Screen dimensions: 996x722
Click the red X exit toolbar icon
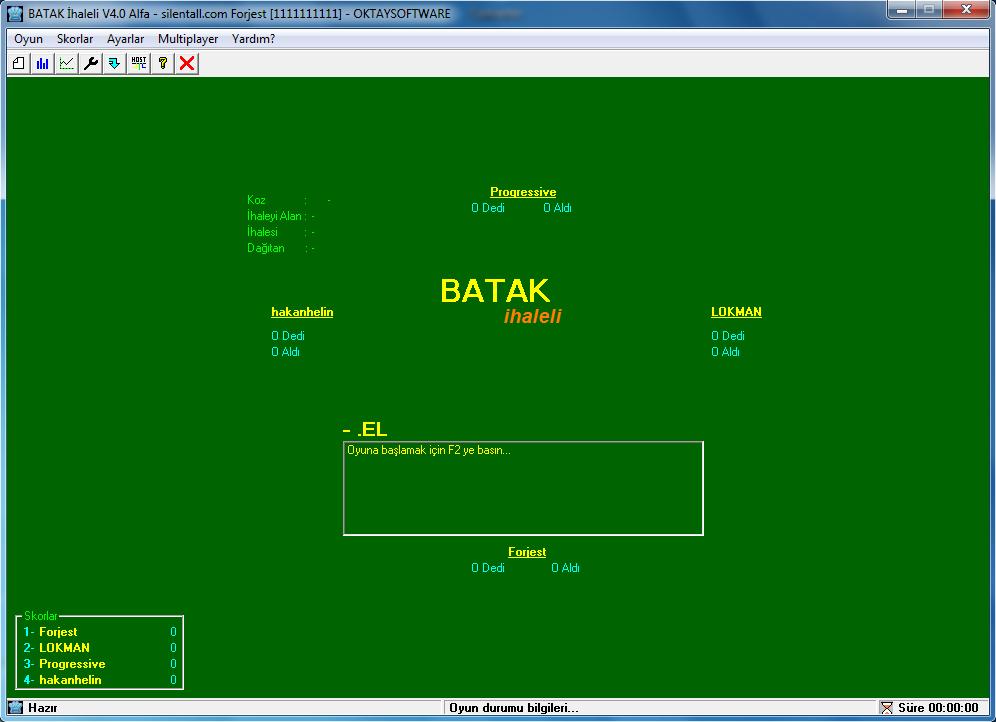[x=187, y=63]
